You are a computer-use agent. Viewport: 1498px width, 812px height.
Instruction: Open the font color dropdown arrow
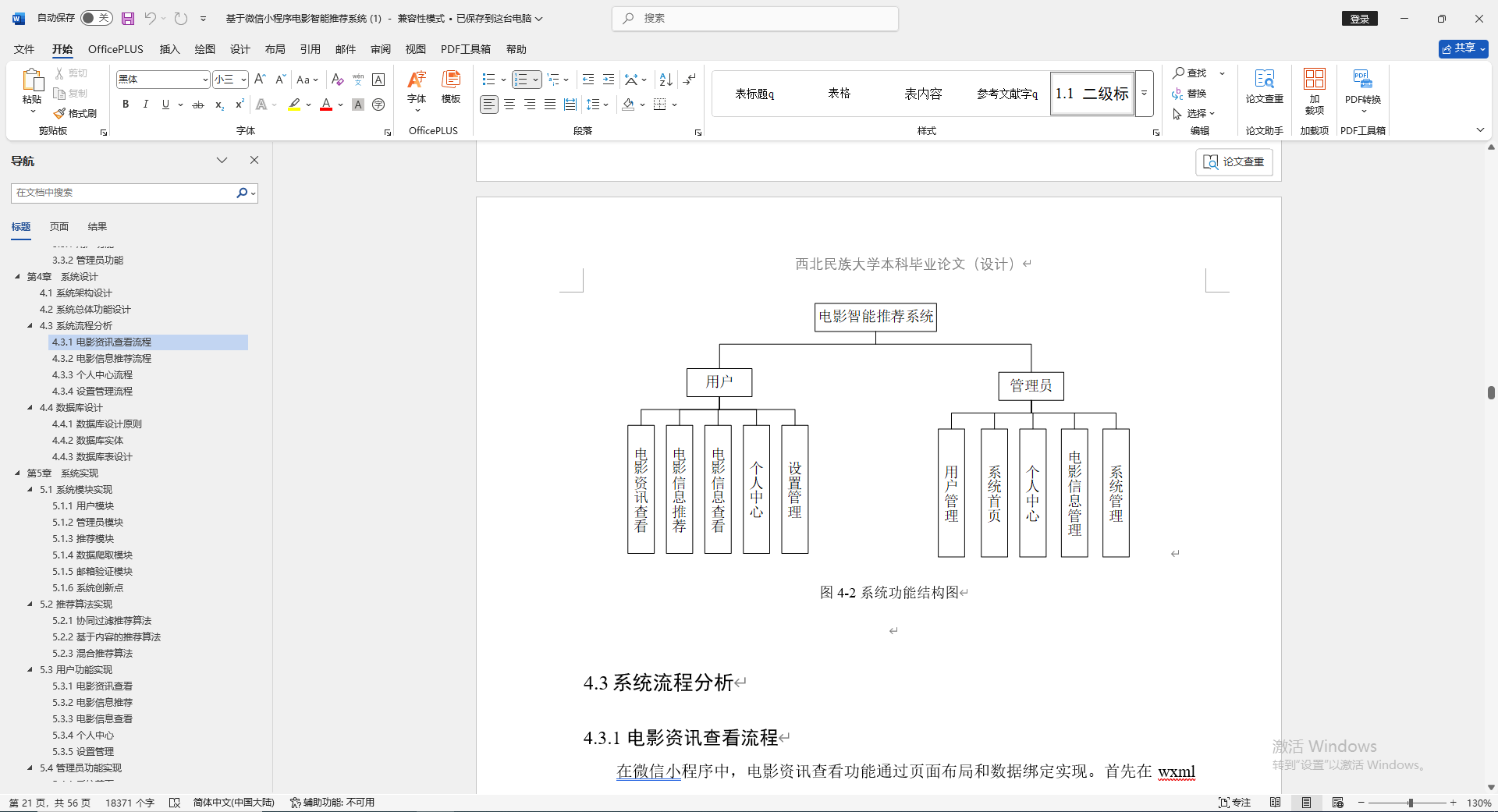(x=339, y=105)
